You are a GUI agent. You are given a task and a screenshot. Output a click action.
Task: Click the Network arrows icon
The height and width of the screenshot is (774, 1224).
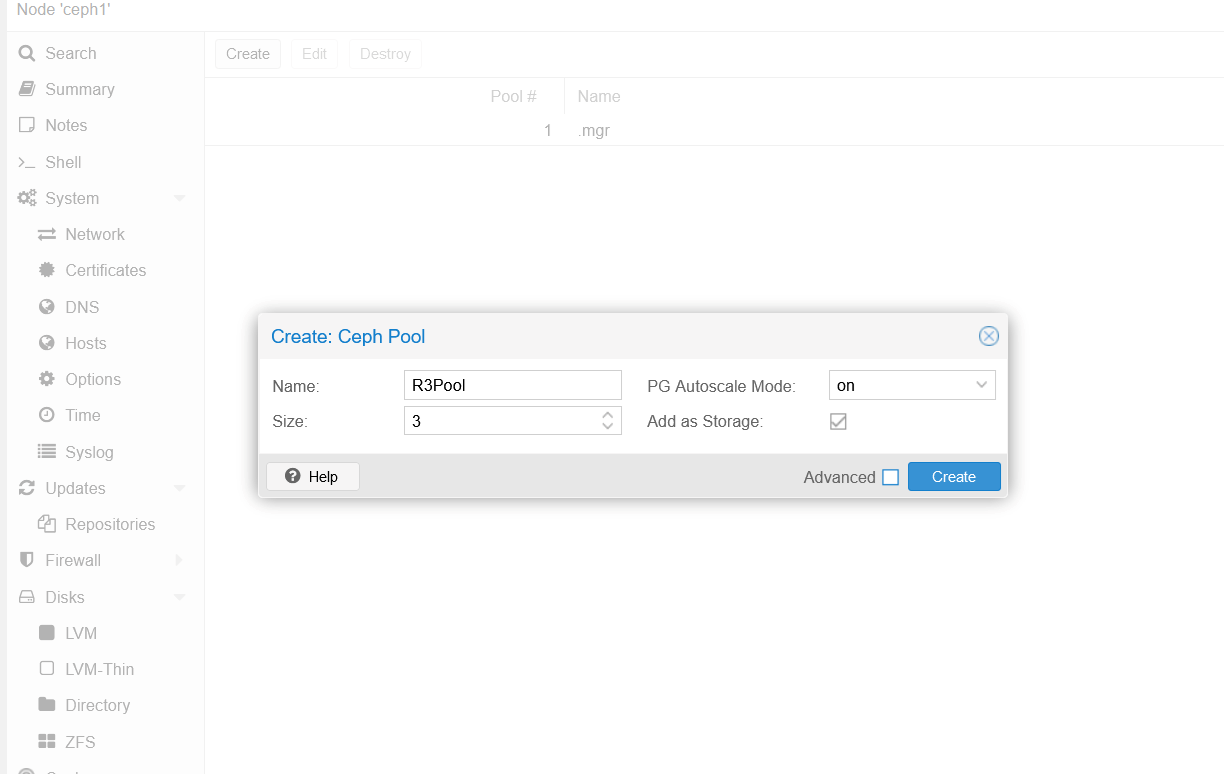tap(47, 235)
